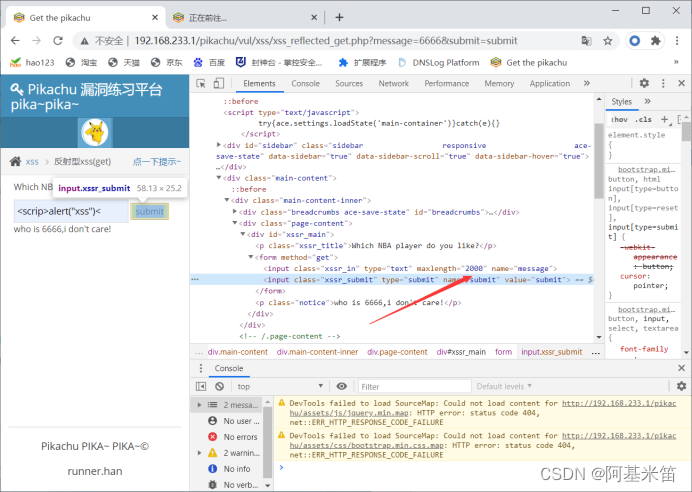Open Chrome three-dot menu
692x492 pixels.
click(677, 41)
